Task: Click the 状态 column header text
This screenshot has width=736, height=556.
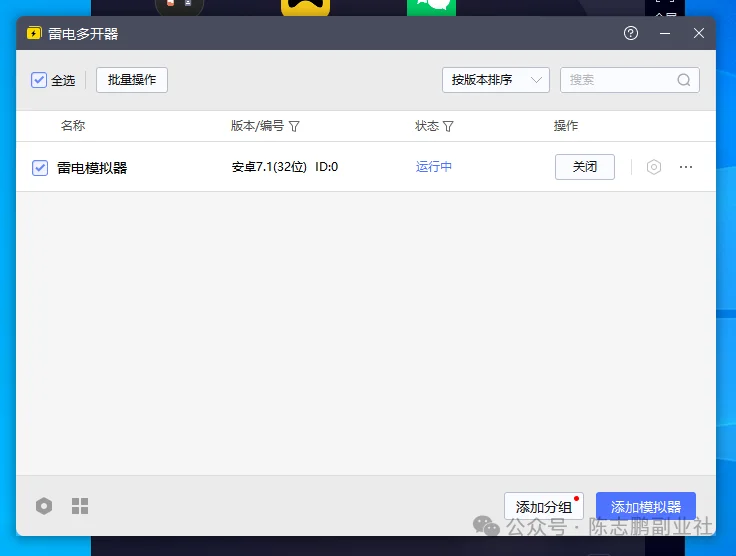Action: pyautogui.click(x=427, y=126)
